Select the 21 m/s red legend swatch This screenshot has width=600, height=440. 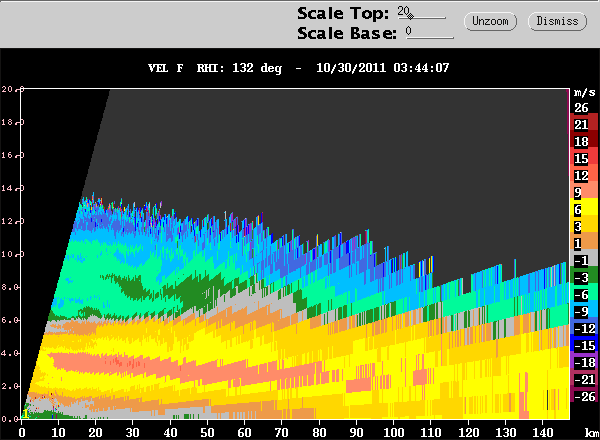(584, 125)
